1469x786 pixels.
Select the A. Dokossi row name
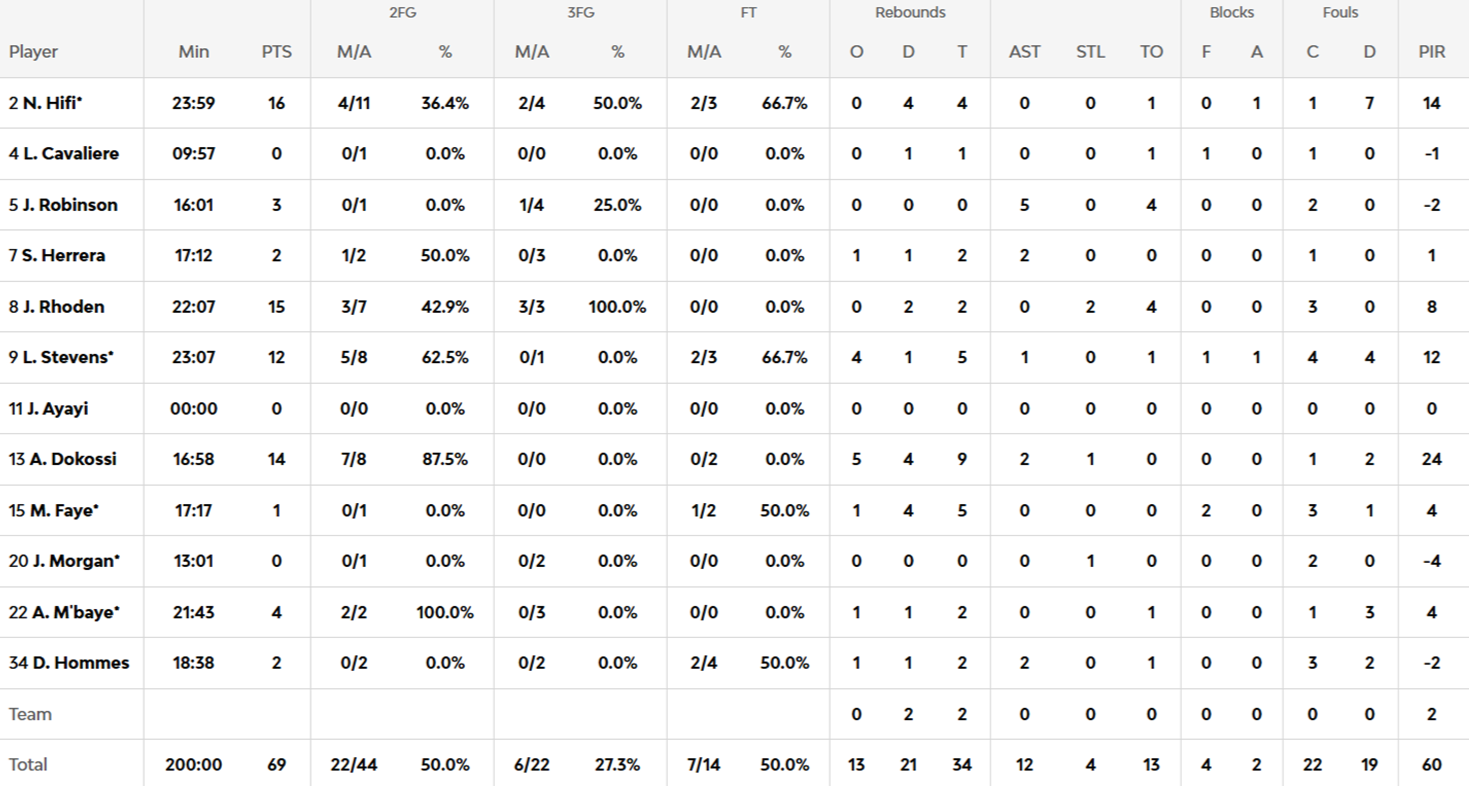[72, 460]
